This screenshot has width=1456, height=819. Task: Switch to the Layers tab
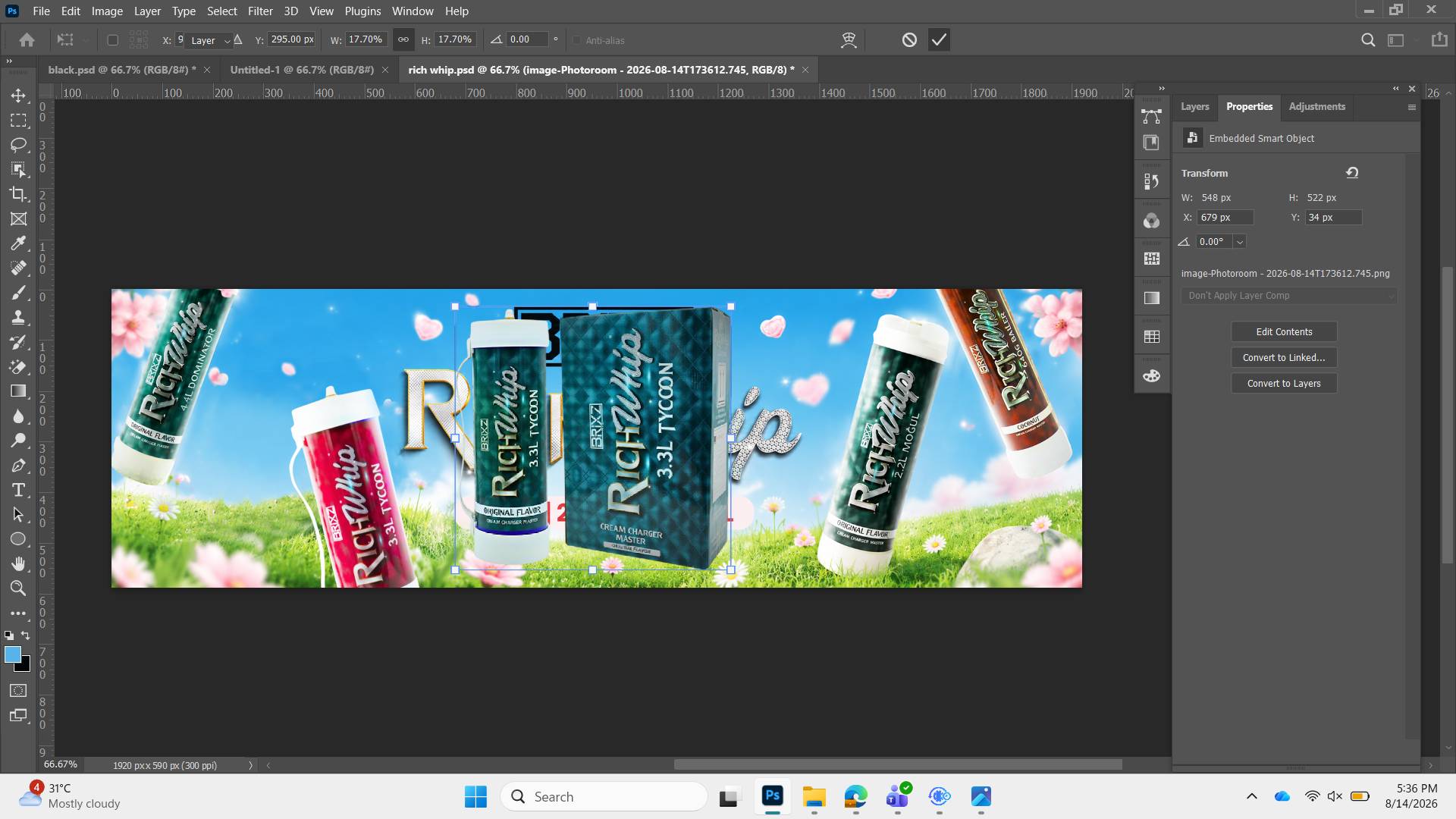pyautogui.click(x=1194, y=107)
